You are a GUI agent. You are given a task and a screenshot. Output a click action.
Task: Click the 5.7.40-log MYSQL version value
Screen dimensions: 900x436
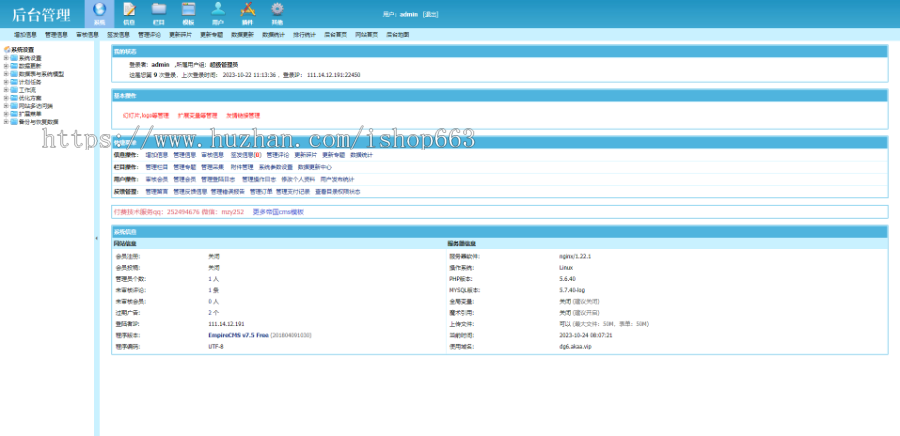click(x=572, y=290)
